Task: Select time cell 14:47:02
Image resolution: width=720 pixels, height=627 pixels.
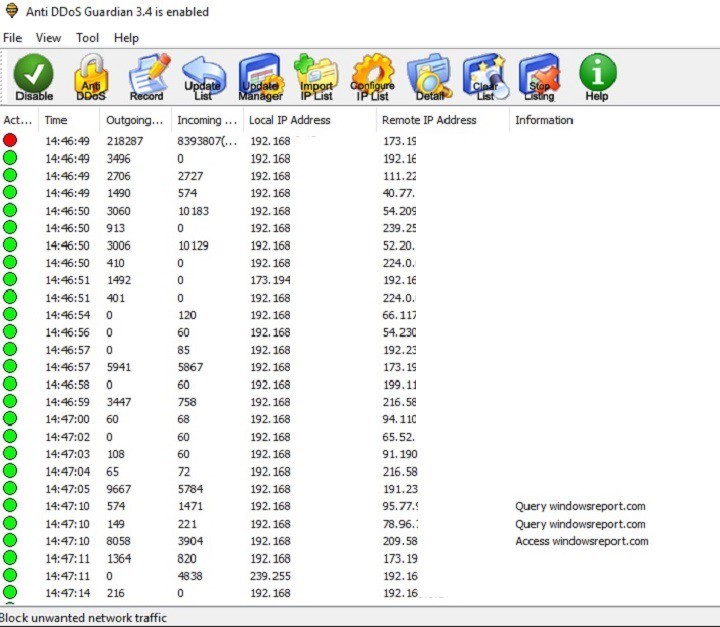Action: click(67, 437)
